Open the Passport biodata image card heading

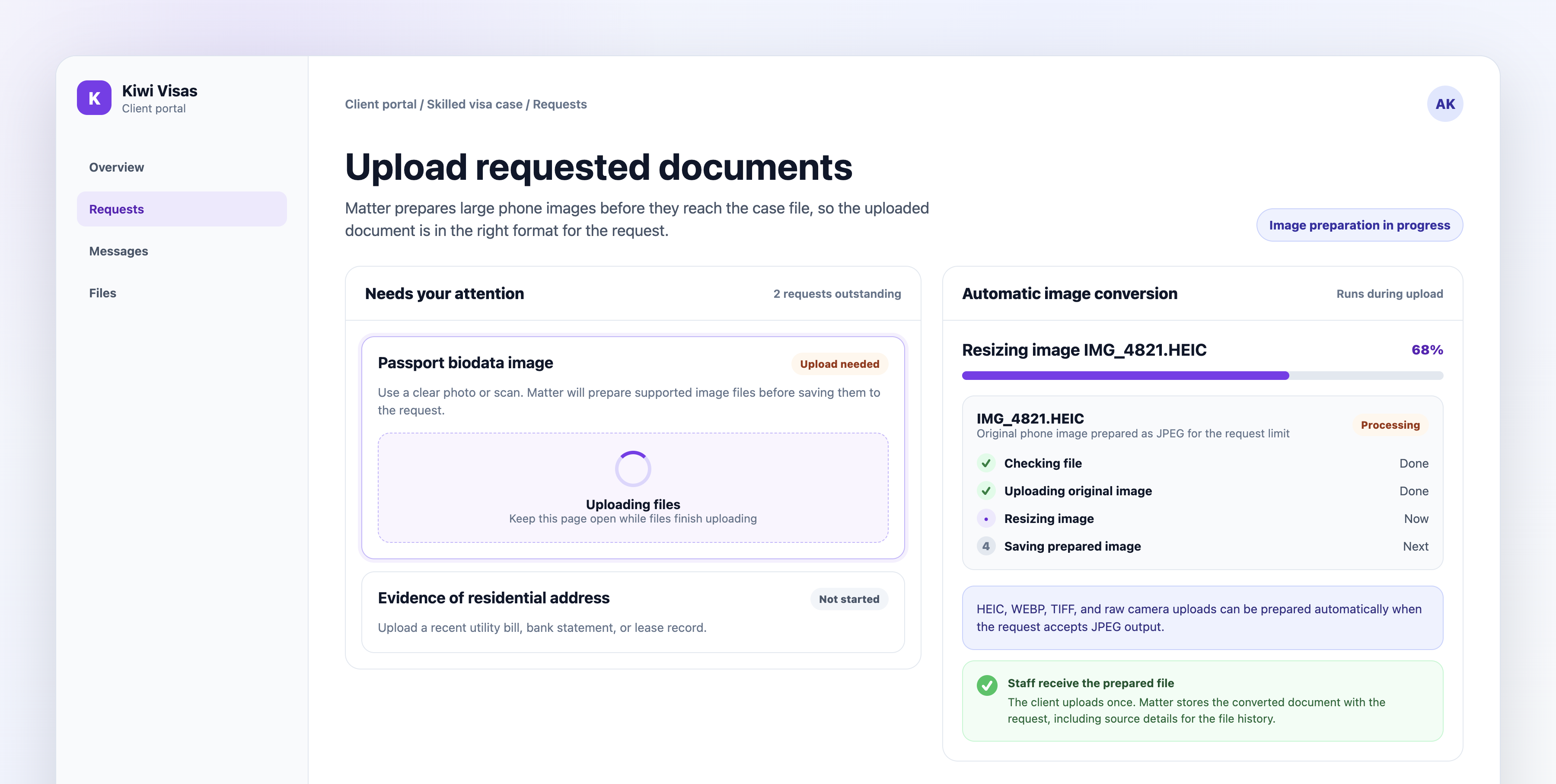coord(465,363)
